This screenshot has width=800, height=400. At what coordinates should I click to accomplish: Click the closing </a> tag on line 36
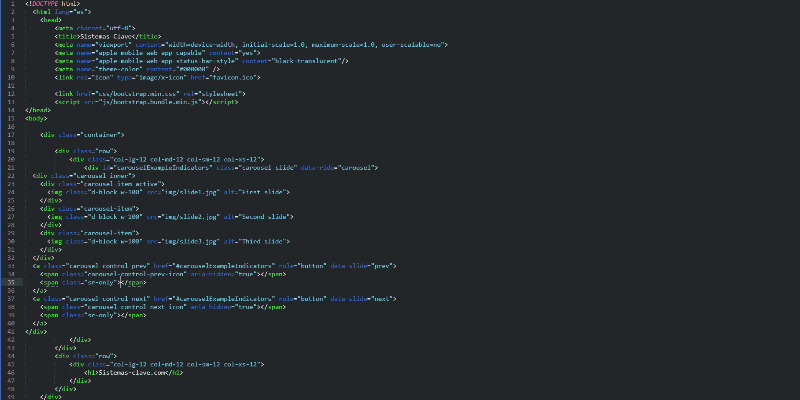coord(40,290)
